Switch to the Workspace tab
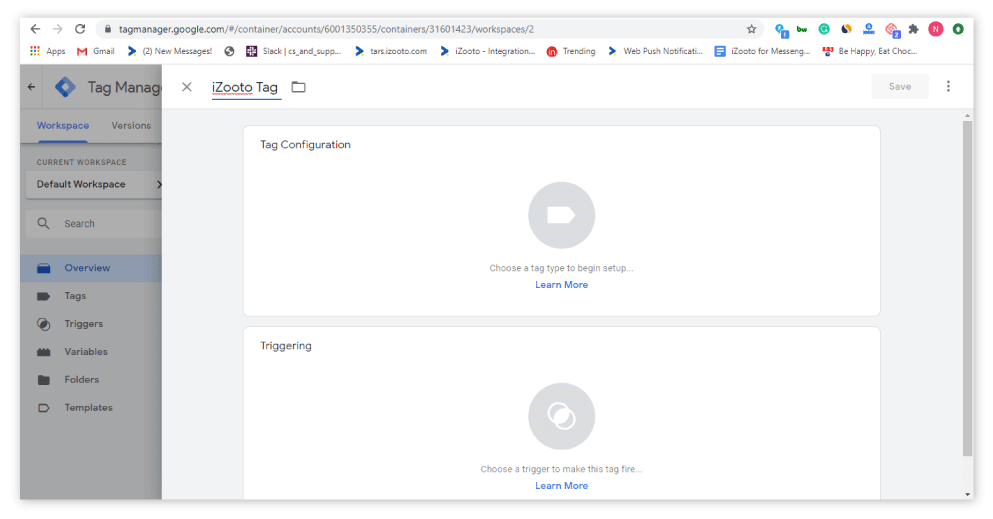993x519 pixels. [x=63, y=125]
